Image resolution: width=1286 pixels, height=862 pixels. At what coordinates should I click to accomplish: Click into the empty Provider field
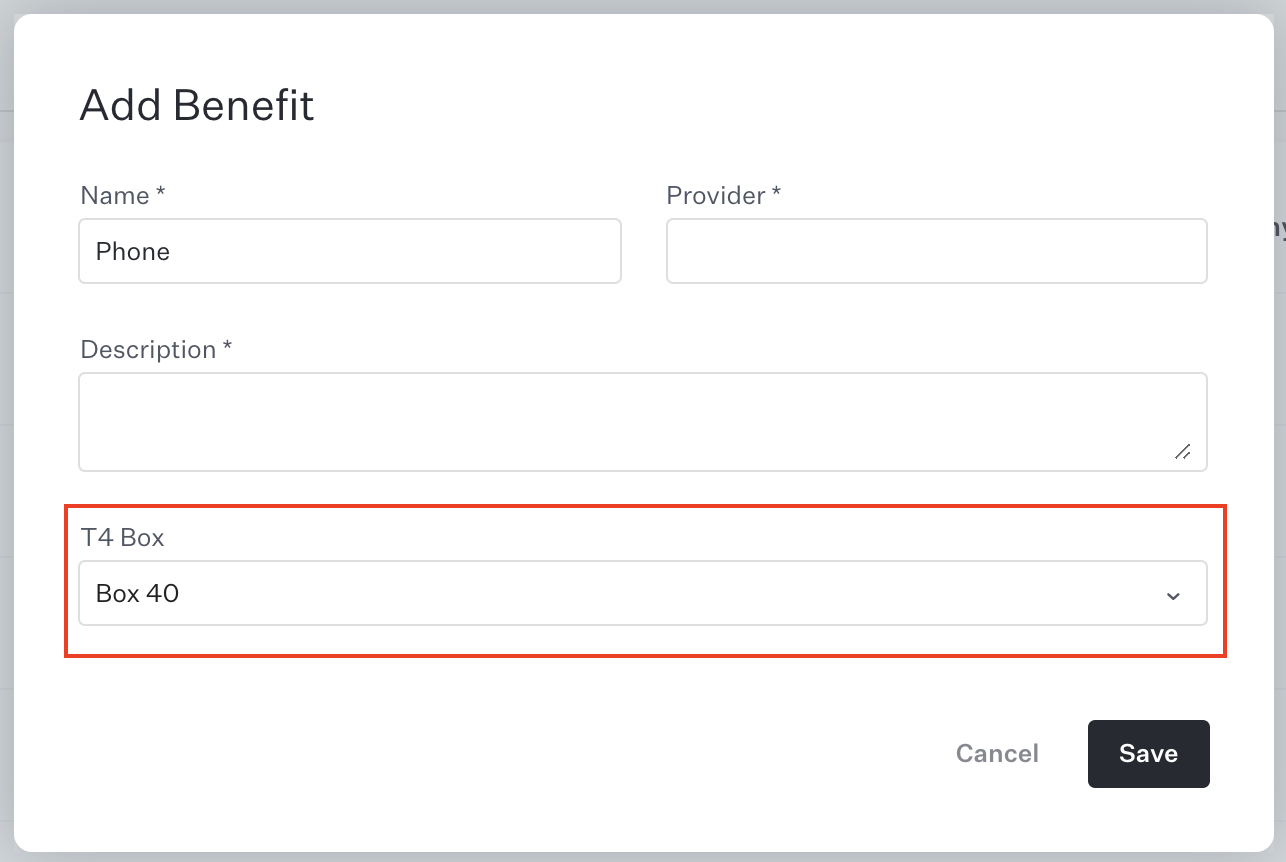936,251
